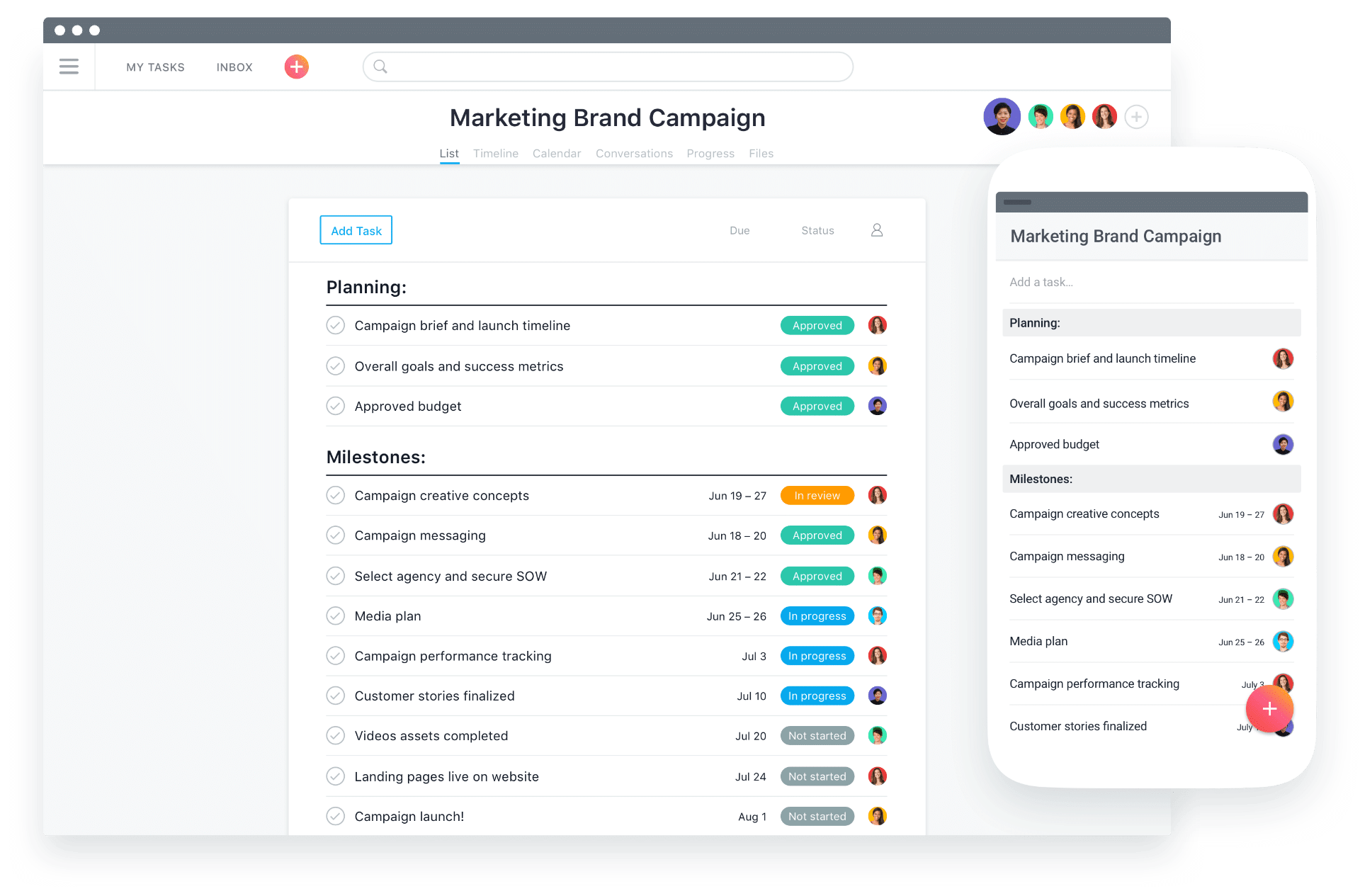1360x896 pixels.
Task: Click the Approved status badge on Campaign messaging
Action: pyautogui.click(x=817, y=535)
